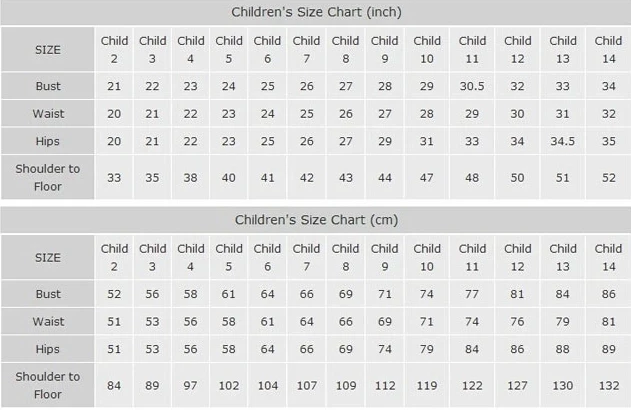Click the Child 2 column header in inch chart
This screenshot has height=410, width=631.
pyautogui.click(x=114, y=49)
